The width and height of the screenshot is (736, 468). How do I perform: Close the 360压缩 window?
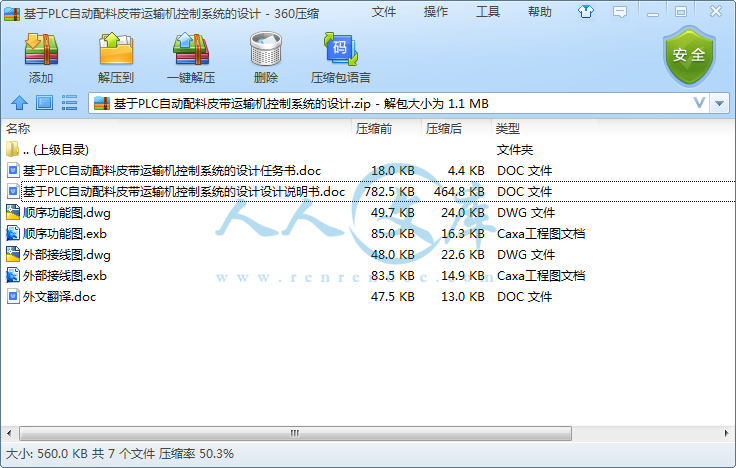click(716, 11)
